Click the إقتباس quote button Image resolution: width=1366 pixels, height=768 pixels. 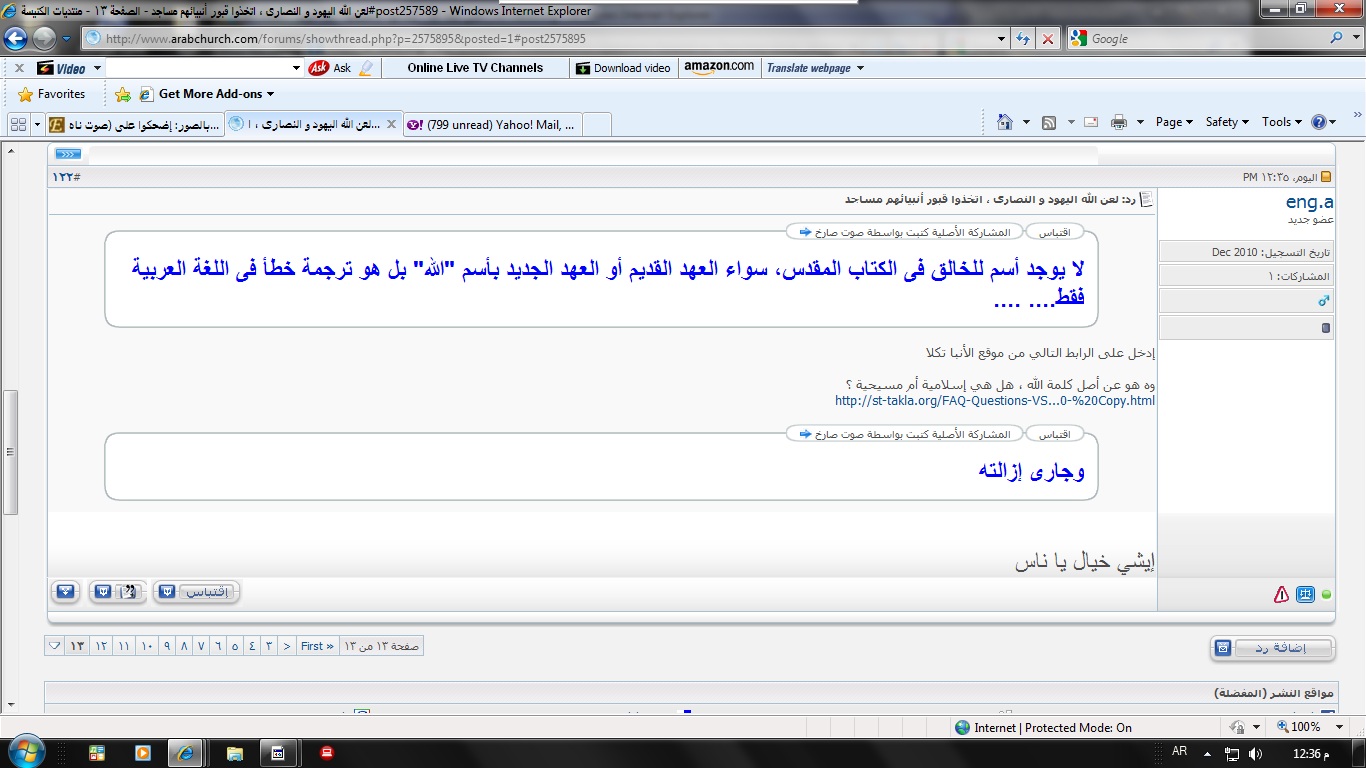click(197, 592)
